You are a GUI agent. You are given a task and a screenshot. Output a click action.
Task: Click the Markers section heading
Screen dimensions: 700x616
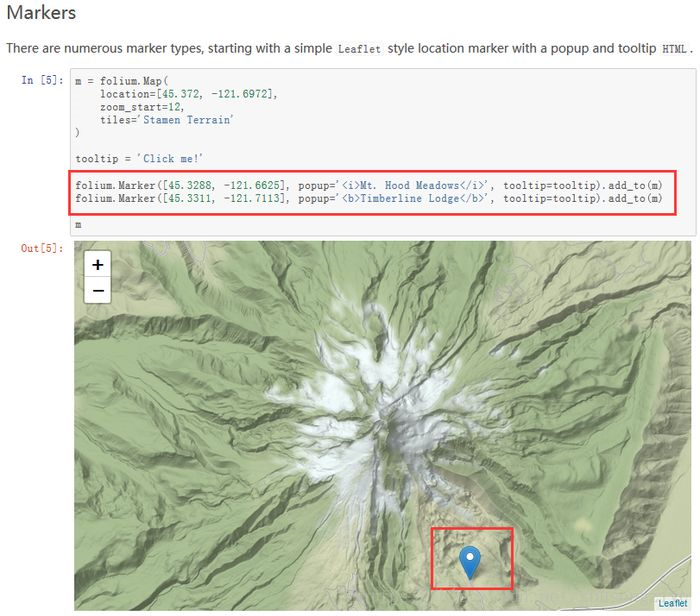tap(41, 12)
